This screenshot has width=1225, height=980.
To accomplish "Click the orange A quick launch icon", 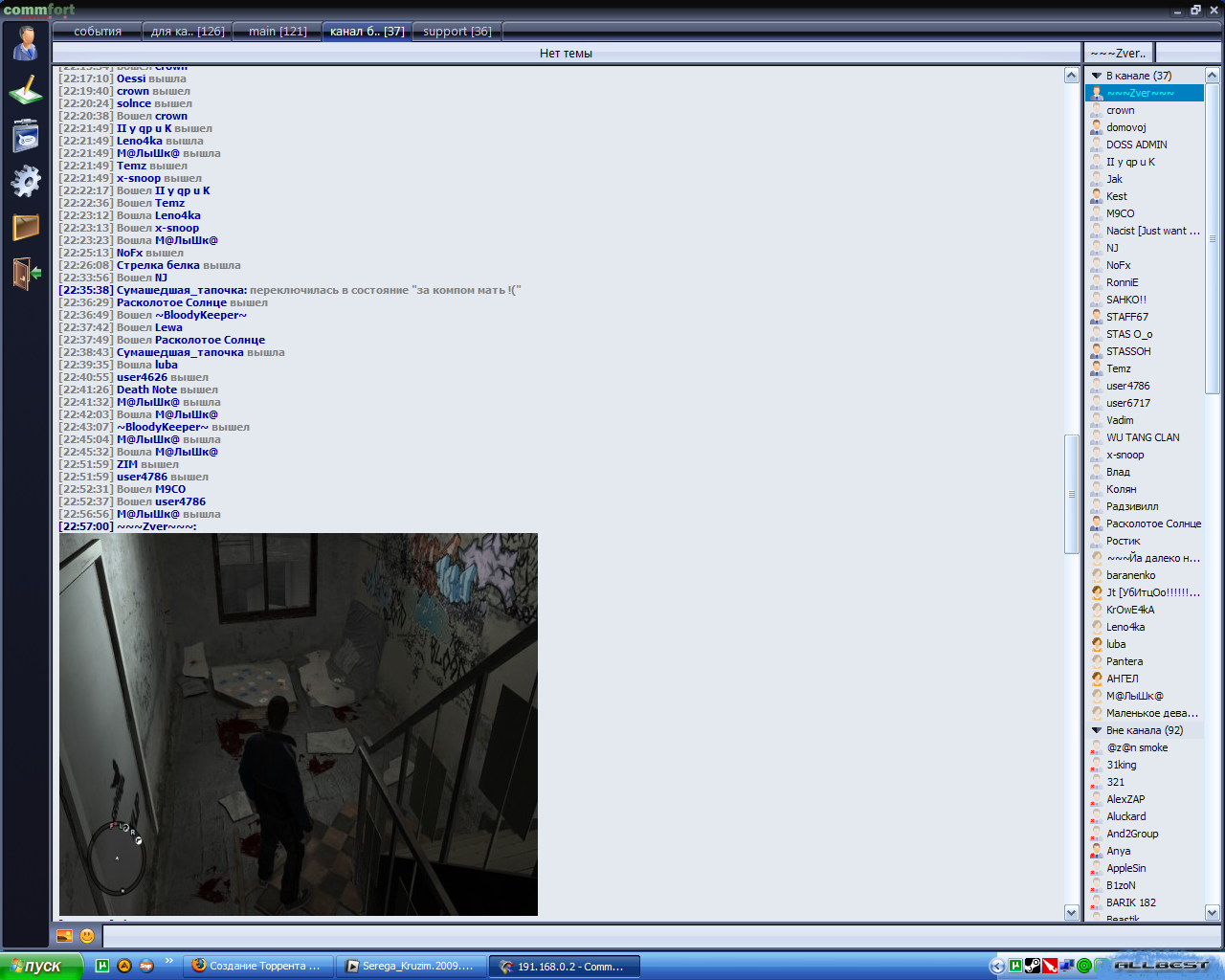I will pos(124,966).
